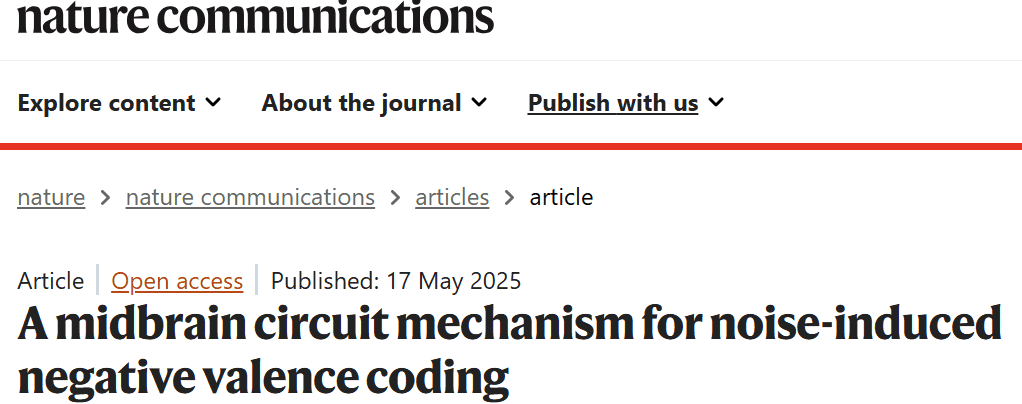Open the nature communications breadcrumb link

[x=250, y=197]
